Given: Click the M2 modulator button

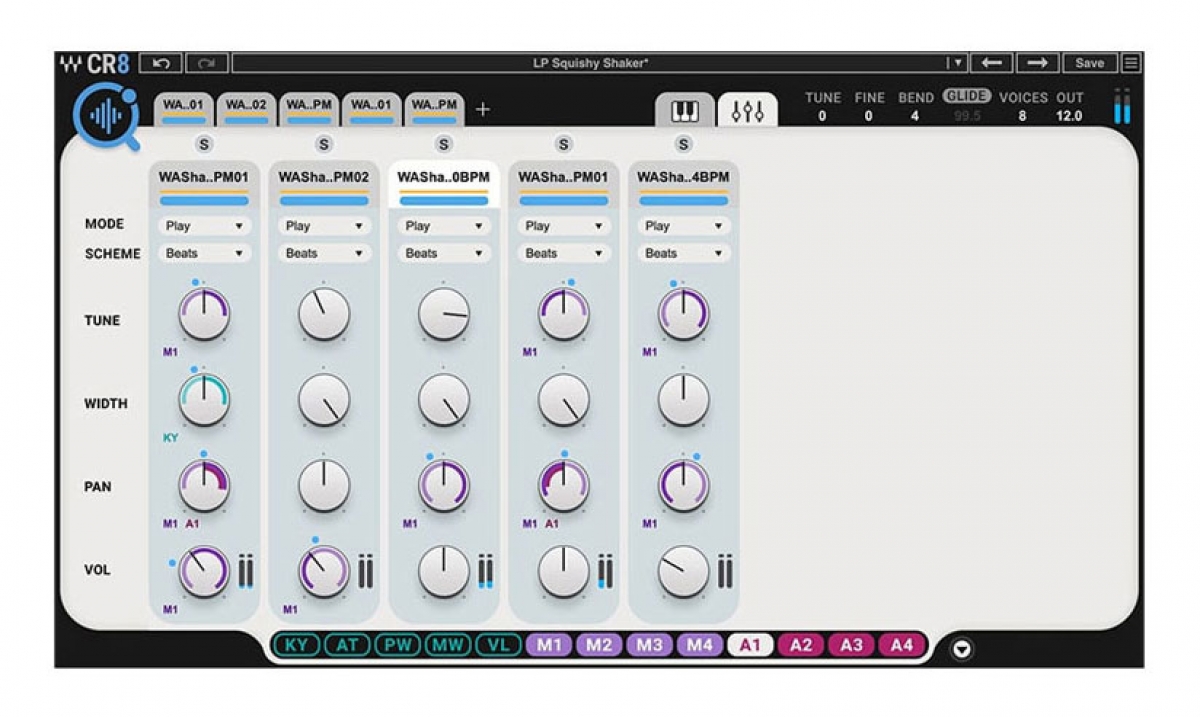Looking at the screenshot, I should click(x=599, y=645).
